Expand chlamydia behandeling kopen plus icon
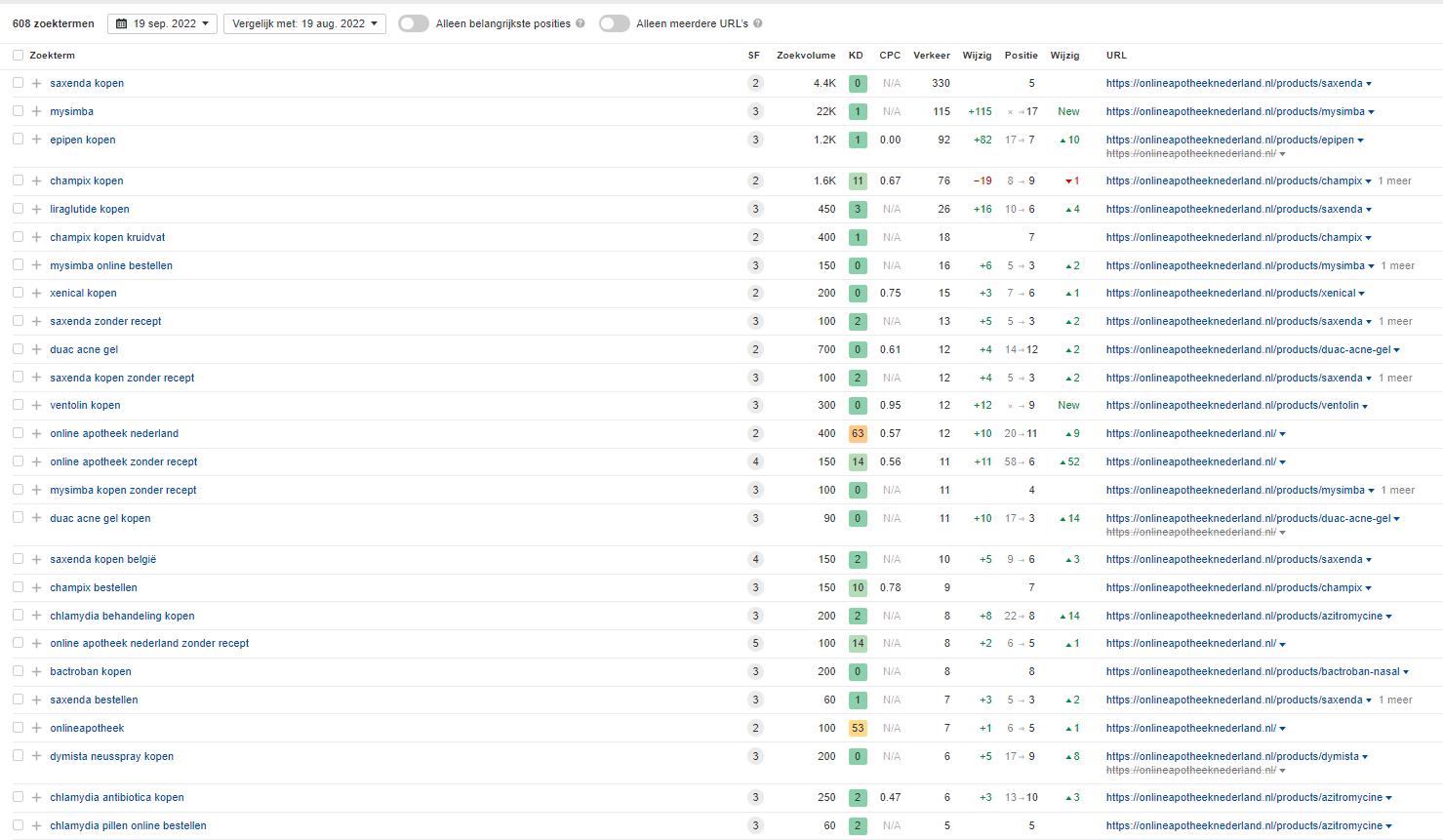The image size is (1443, 840). (x=37, y=617)
